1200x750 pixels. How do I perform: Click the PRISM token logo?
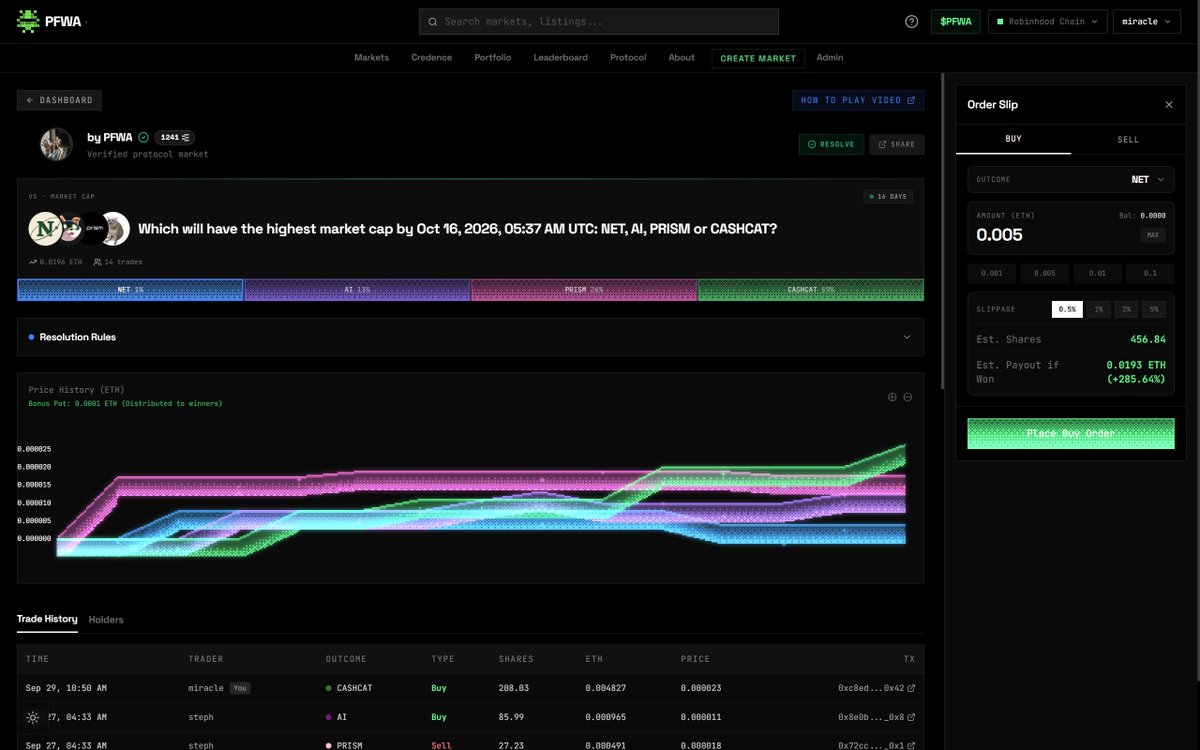(x=95, y=229)
